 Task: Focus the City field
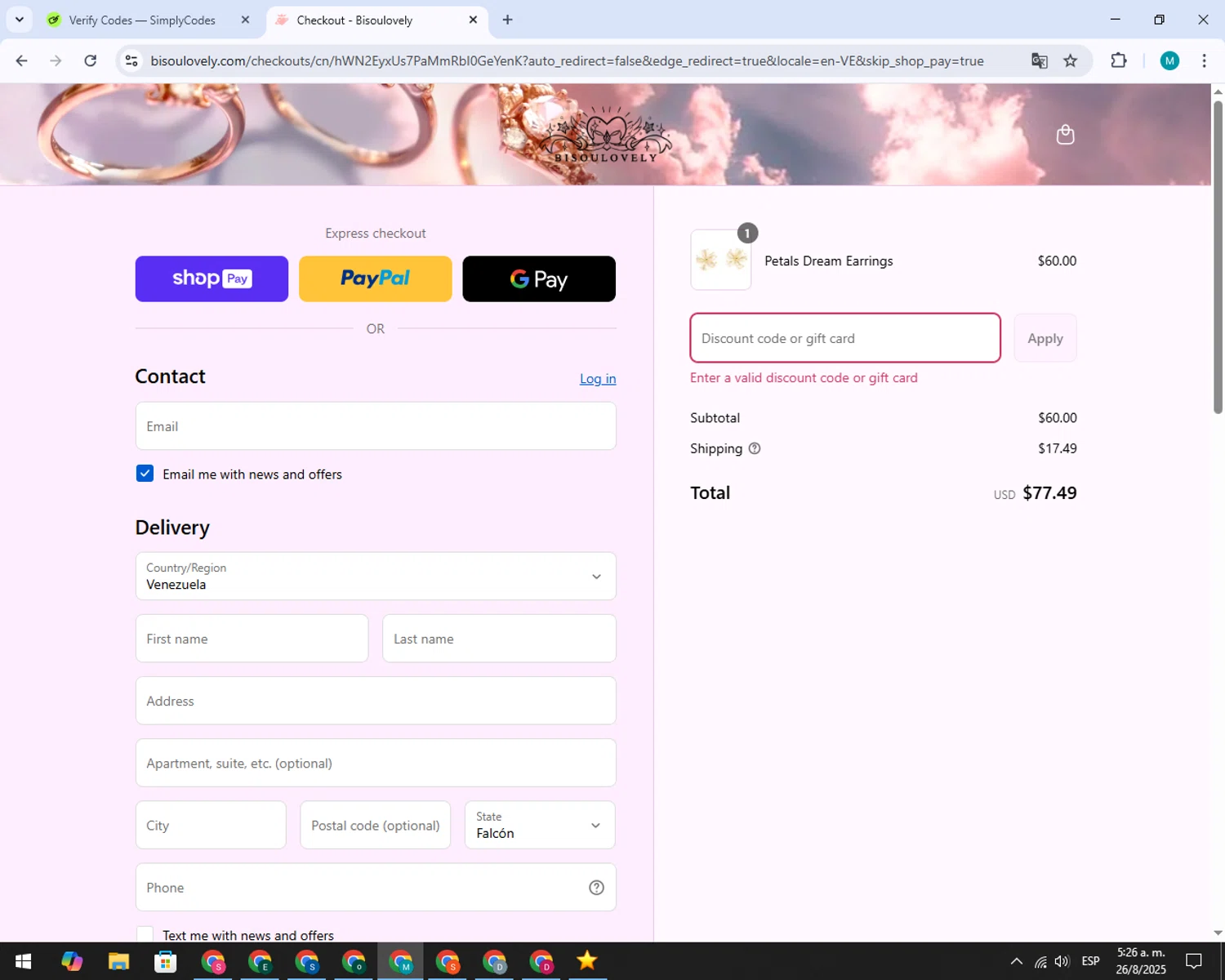coord(211,825)
